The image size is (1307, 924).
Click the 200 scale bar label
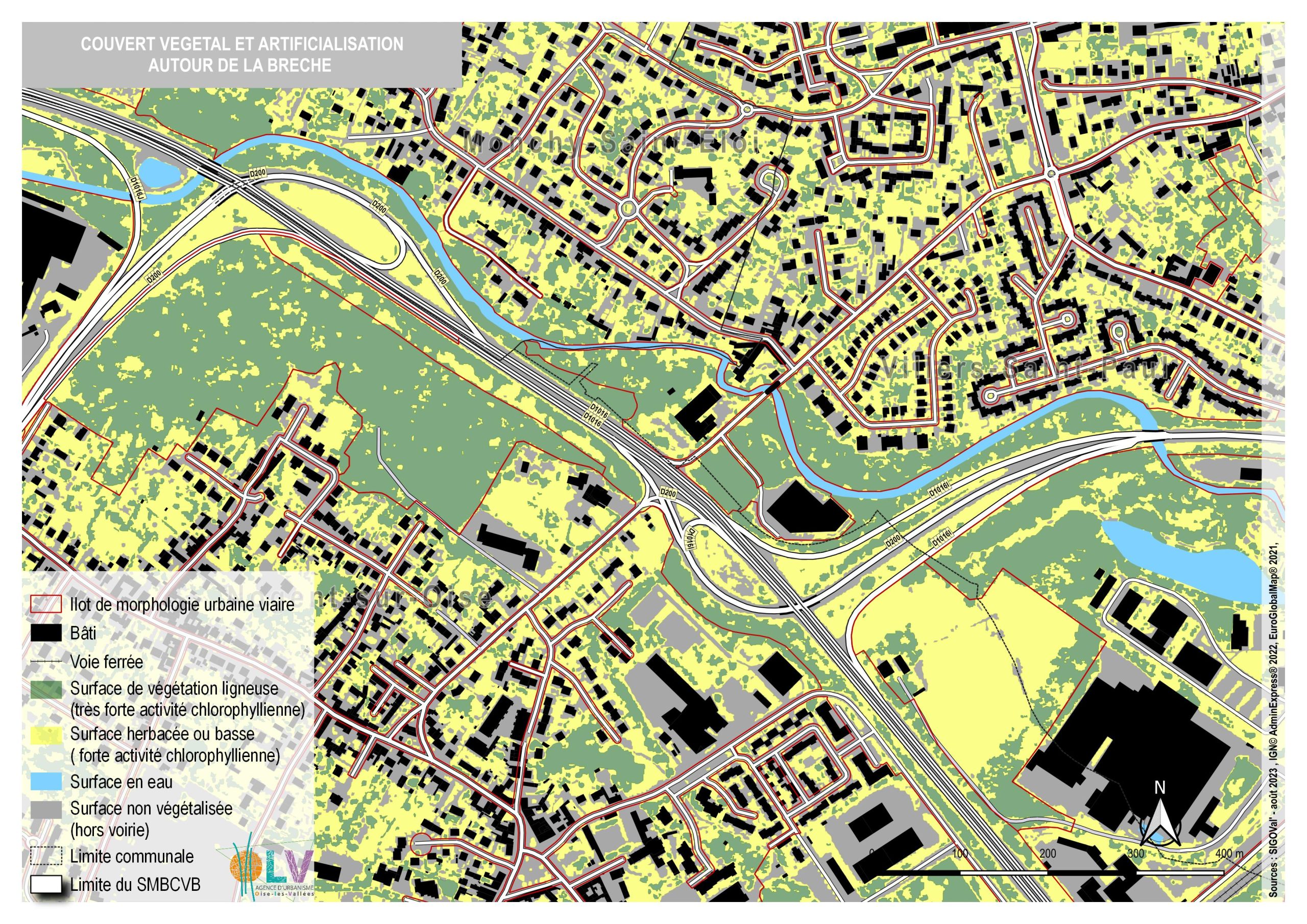pos(1048,854)
